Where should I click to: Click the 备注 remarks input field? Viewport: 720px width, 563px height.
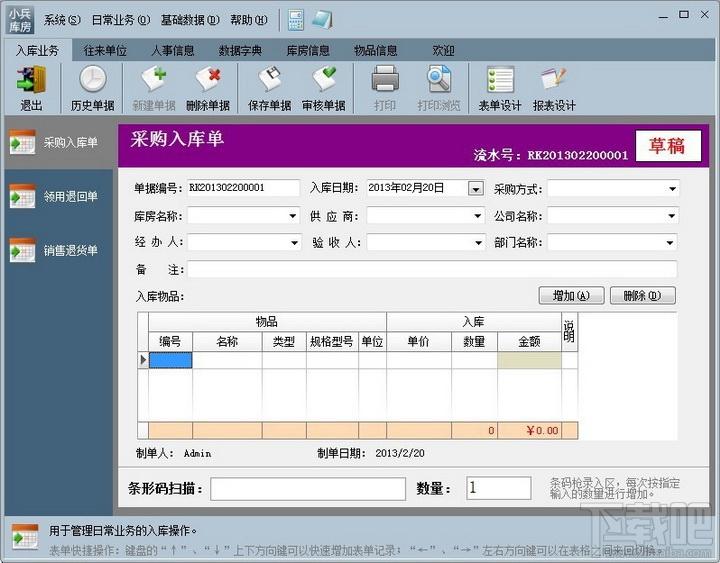pos(432,270)
